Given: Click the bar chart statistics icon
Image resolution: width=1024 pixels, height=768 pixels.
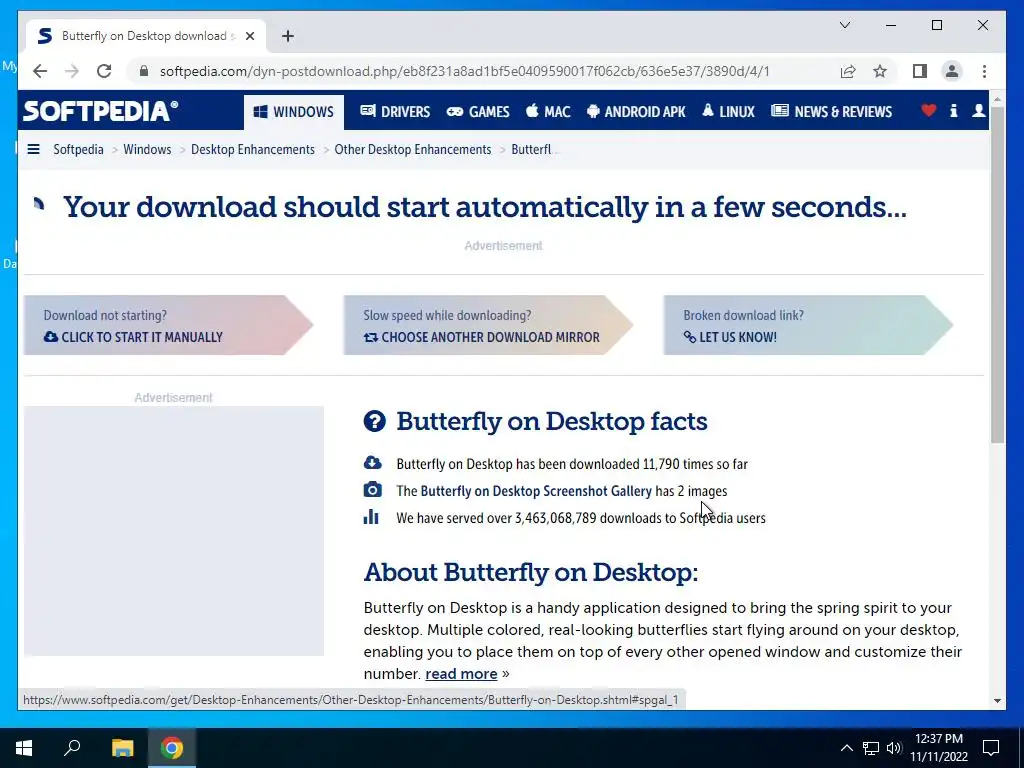Looking at the screenshot, I should 371,517.
